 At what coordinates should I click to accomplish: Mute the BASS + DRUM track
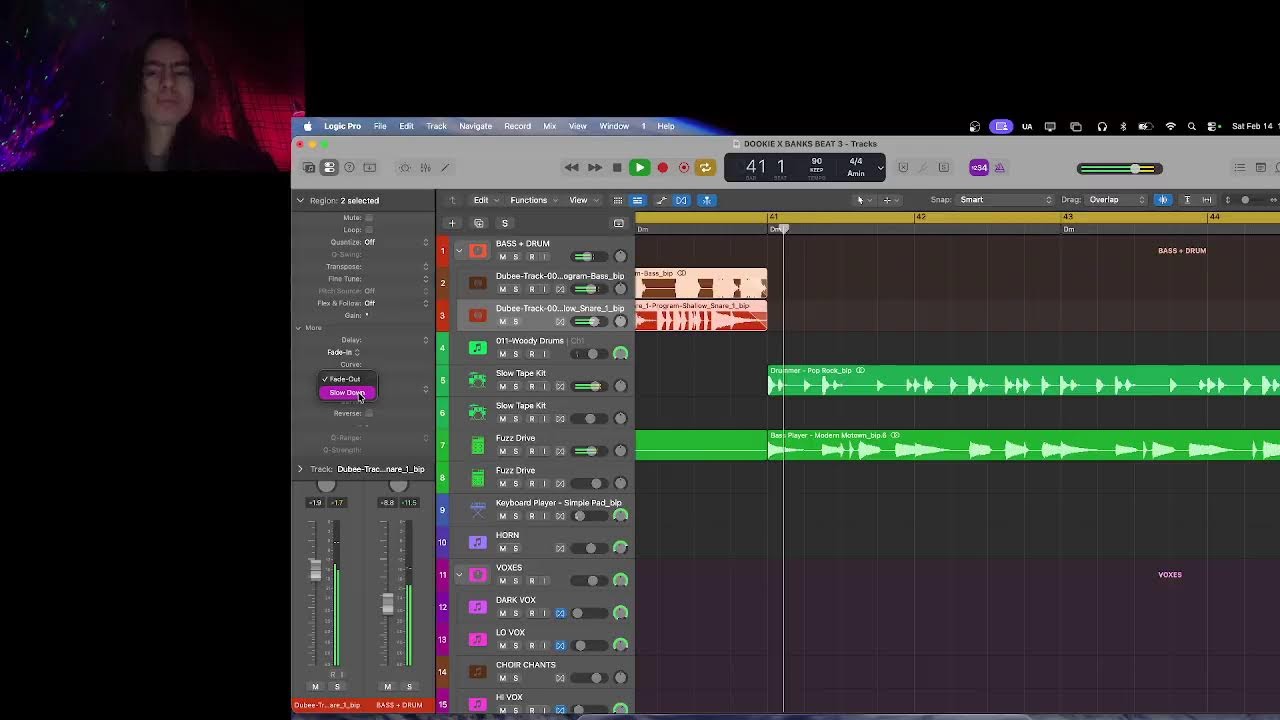click(x=502, y=257)
